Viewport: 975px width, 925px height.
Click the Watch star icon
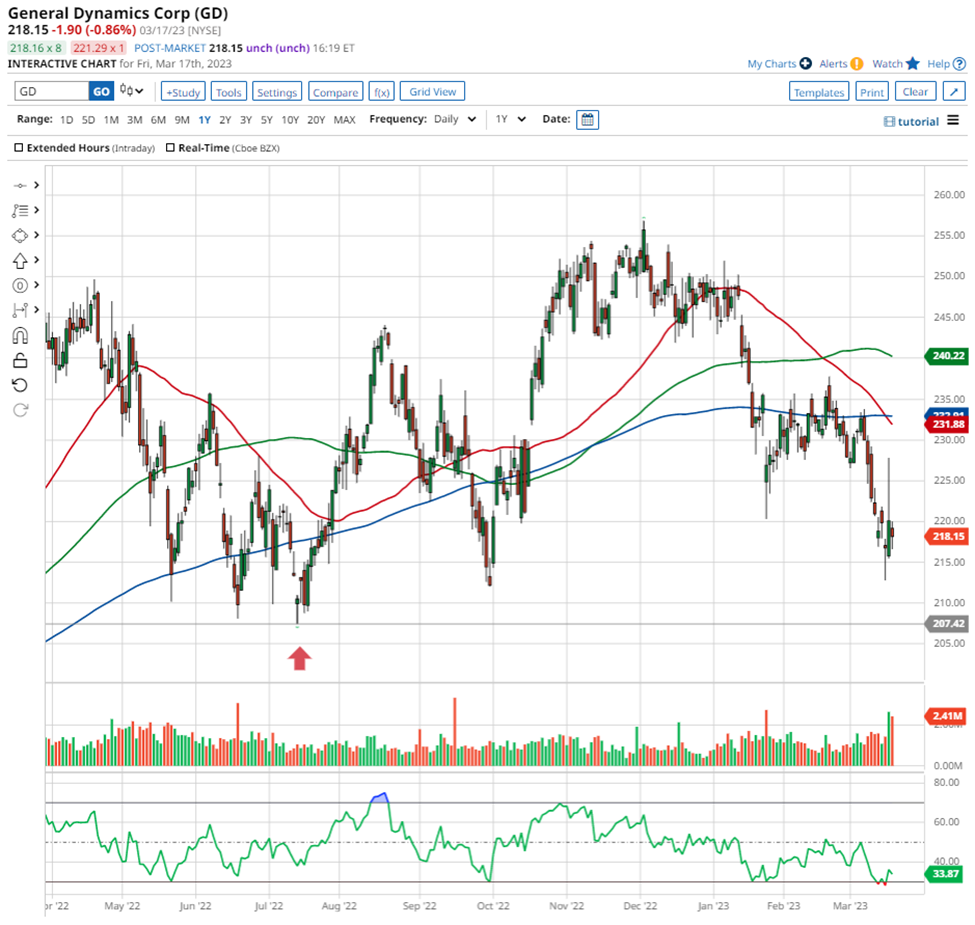pos(913,63)
